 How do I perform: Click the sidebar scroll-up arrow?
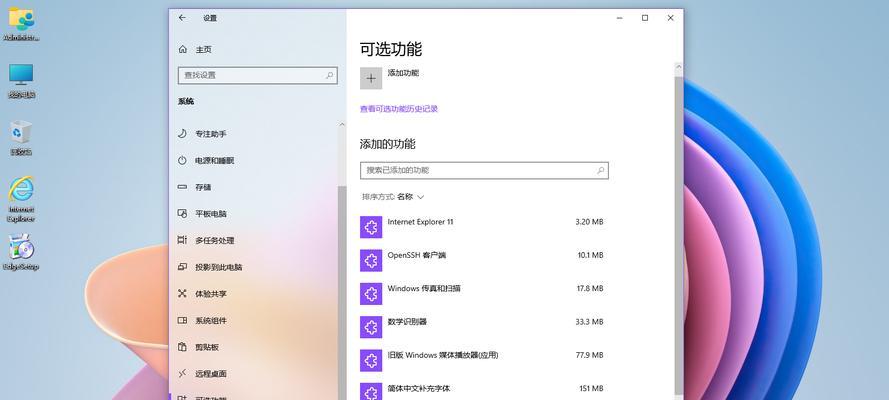342,125
